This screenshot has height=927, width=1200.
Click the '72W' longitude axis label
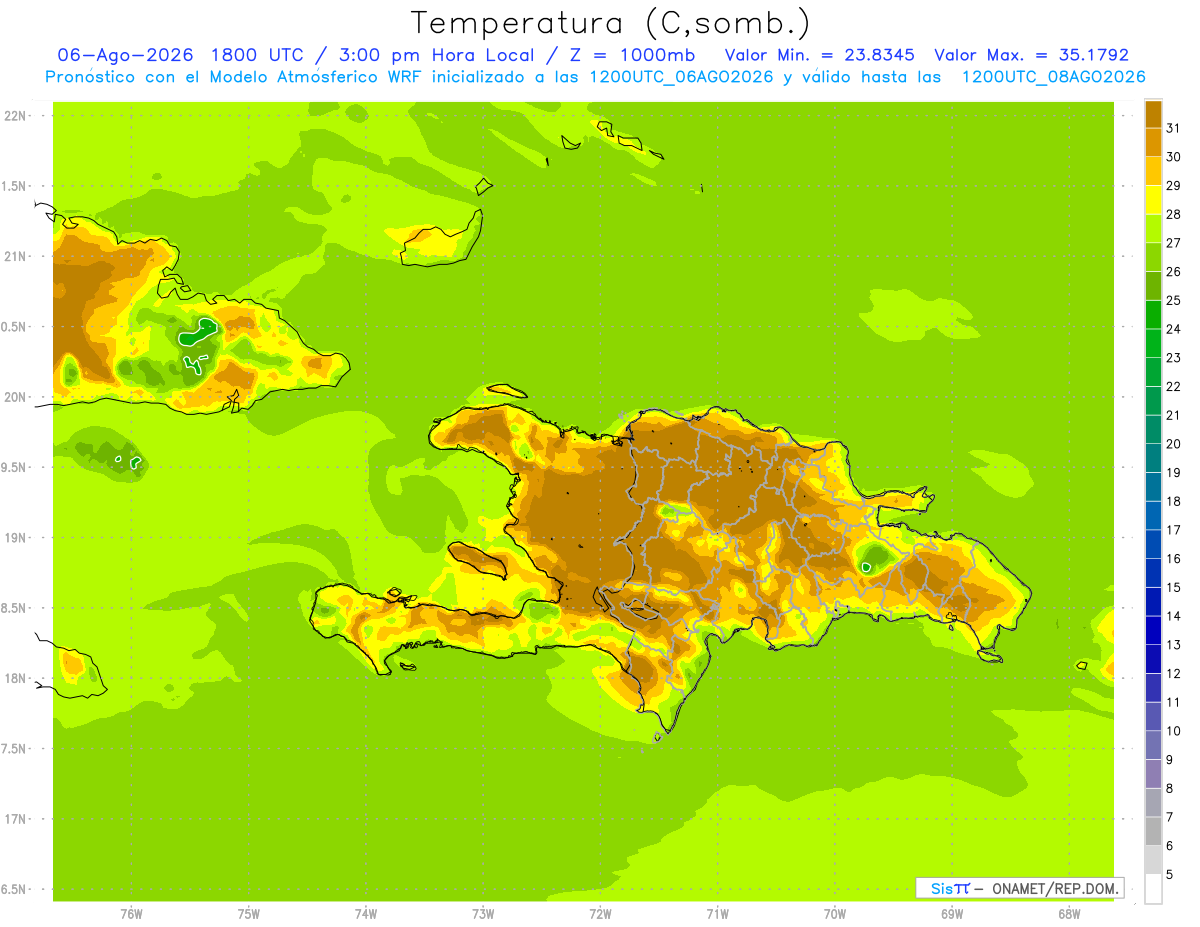pyautogui.click(x=600, y=914)
